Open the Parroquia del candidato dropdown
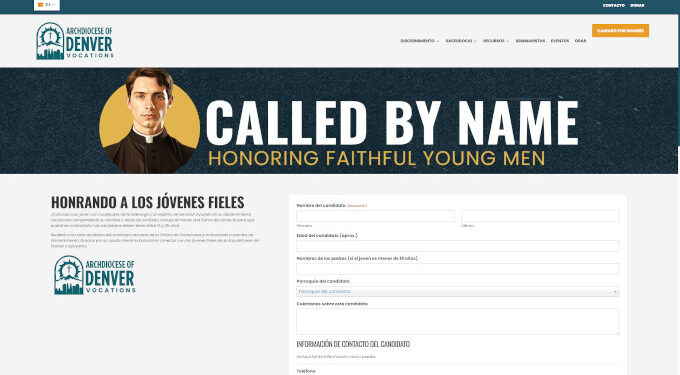Image resolution: width=680 pixels, height=375 pixels. pyautogui.click(x=458, y=292)
